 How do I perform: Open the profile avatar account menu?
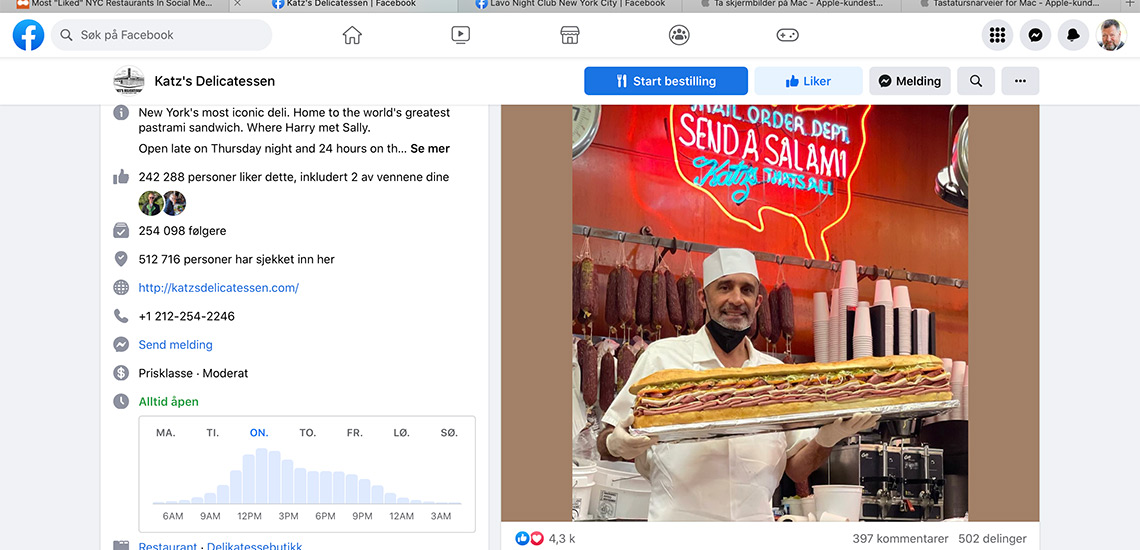coord(1111,35)
